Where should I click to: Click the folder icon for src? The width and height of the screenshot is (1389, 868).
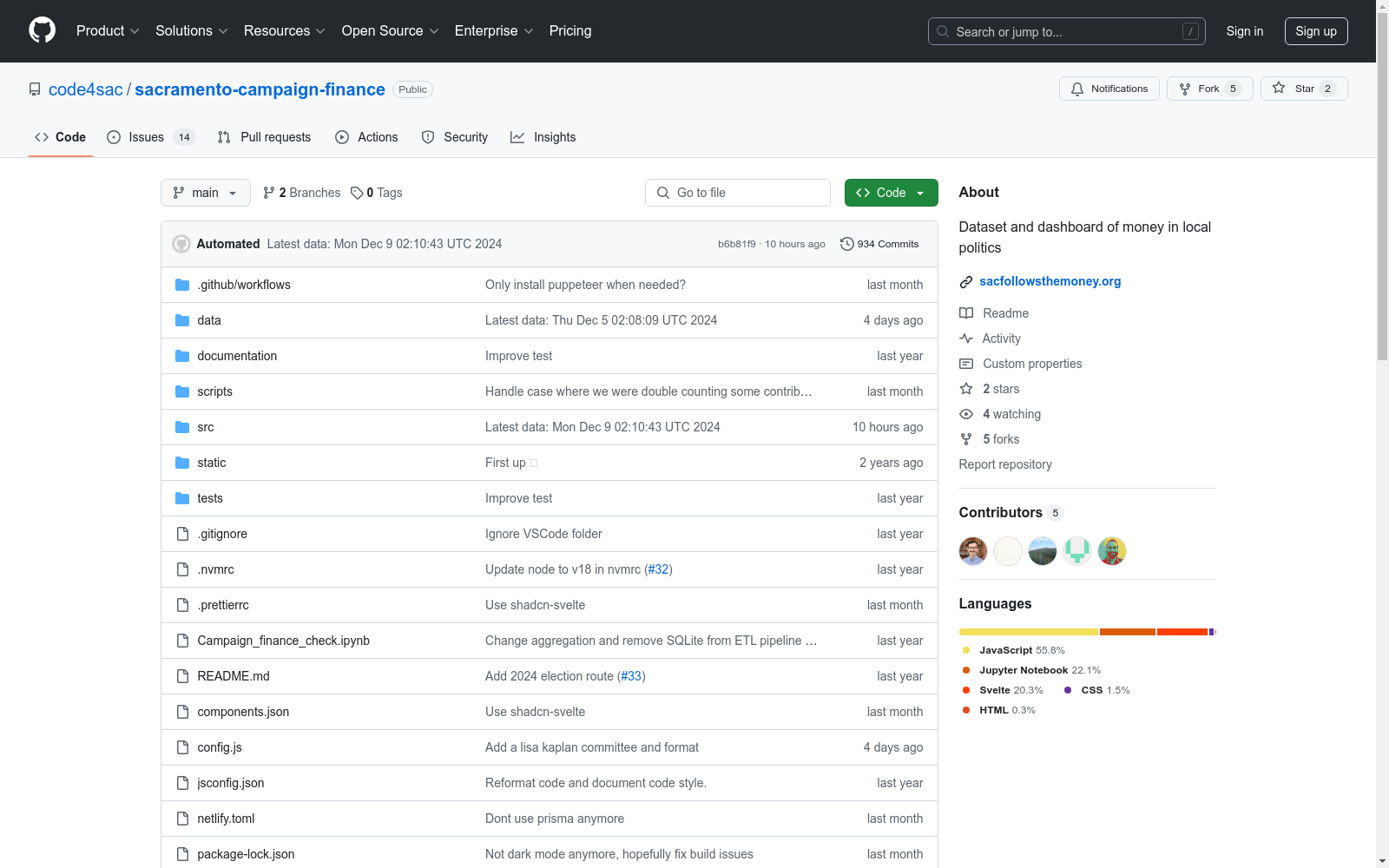182,427
